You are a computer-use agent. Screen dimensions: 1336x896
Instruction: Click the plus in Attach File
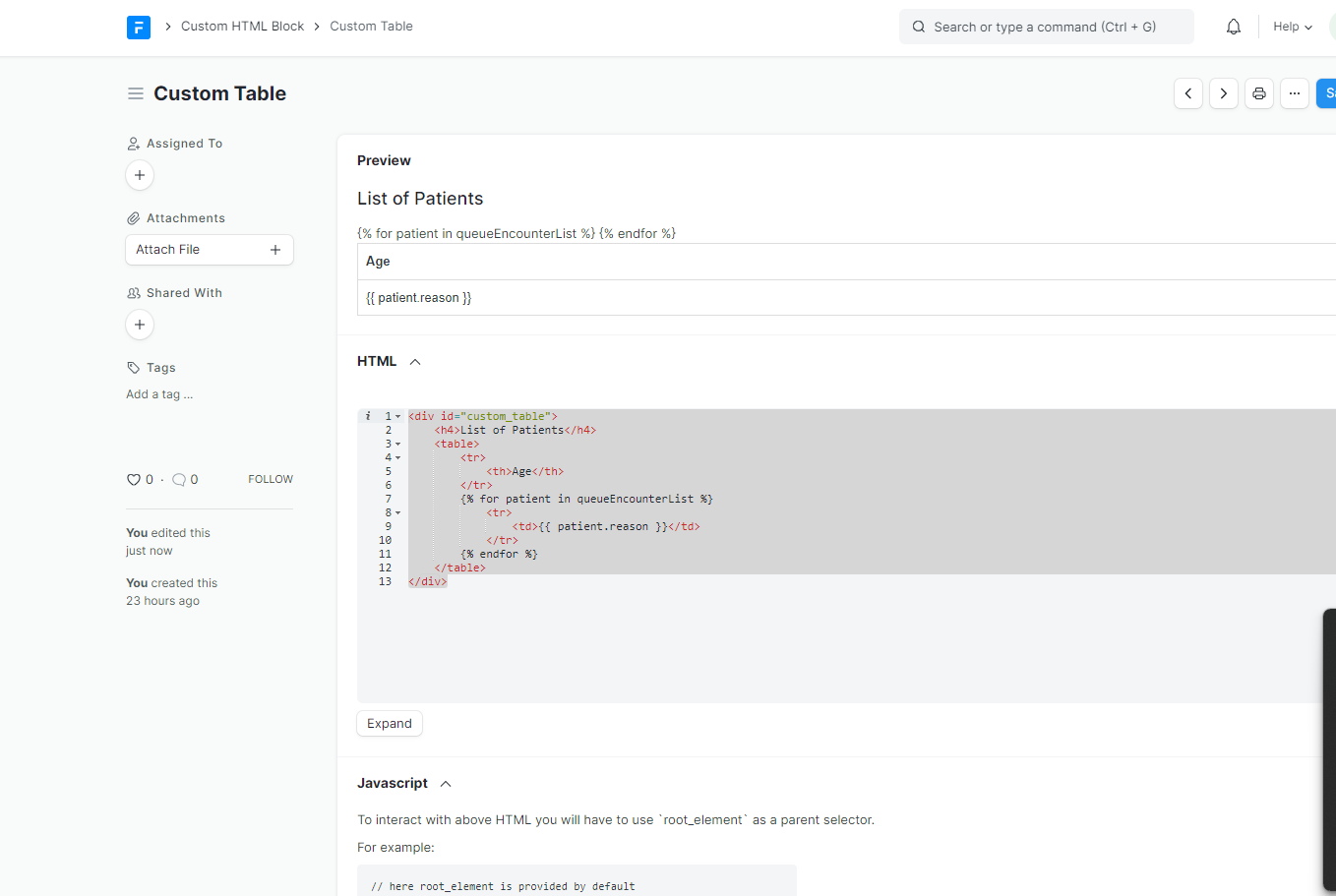click(x=275, y=250)
